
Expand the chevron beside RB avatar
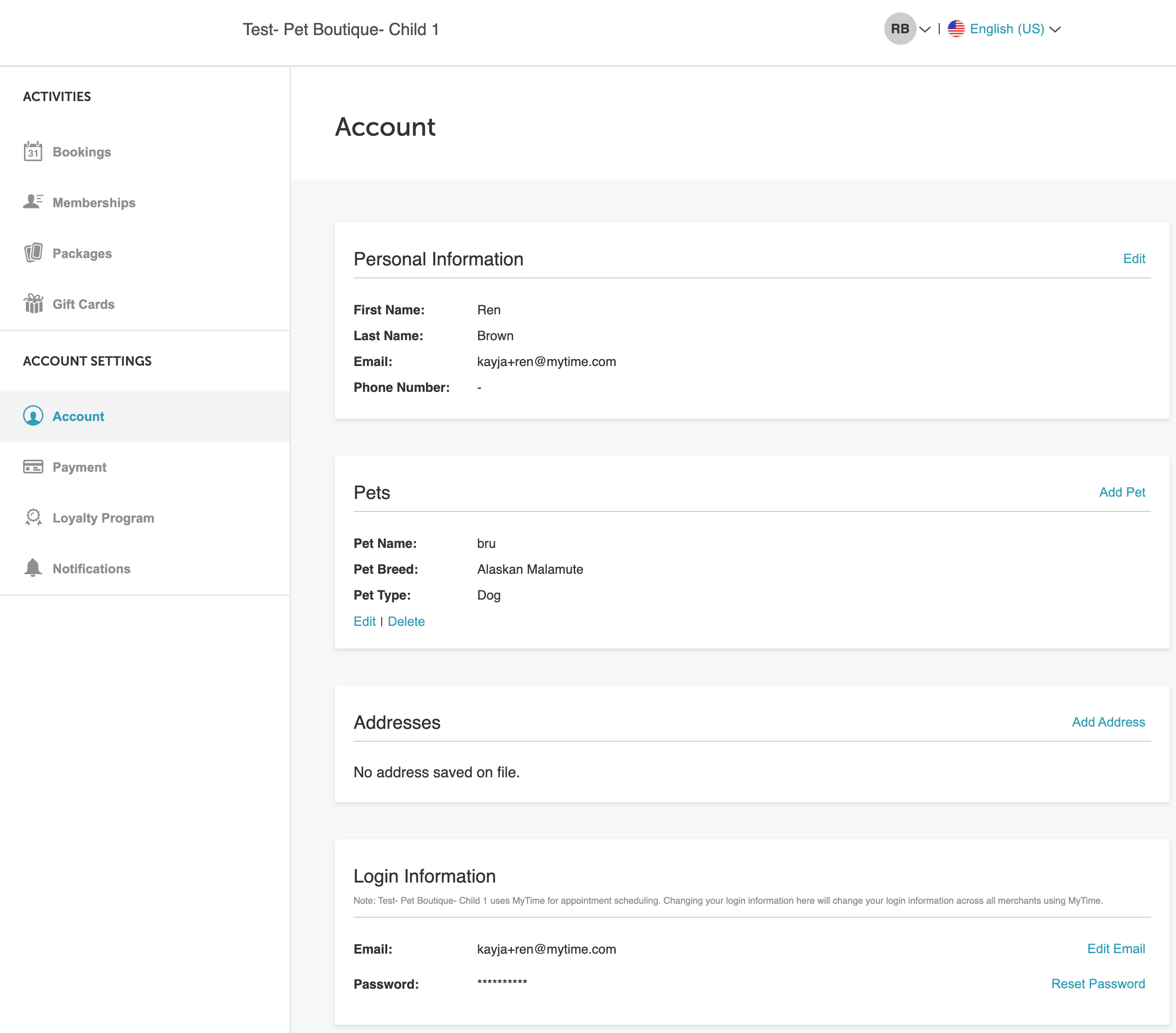tap(924, 30)
